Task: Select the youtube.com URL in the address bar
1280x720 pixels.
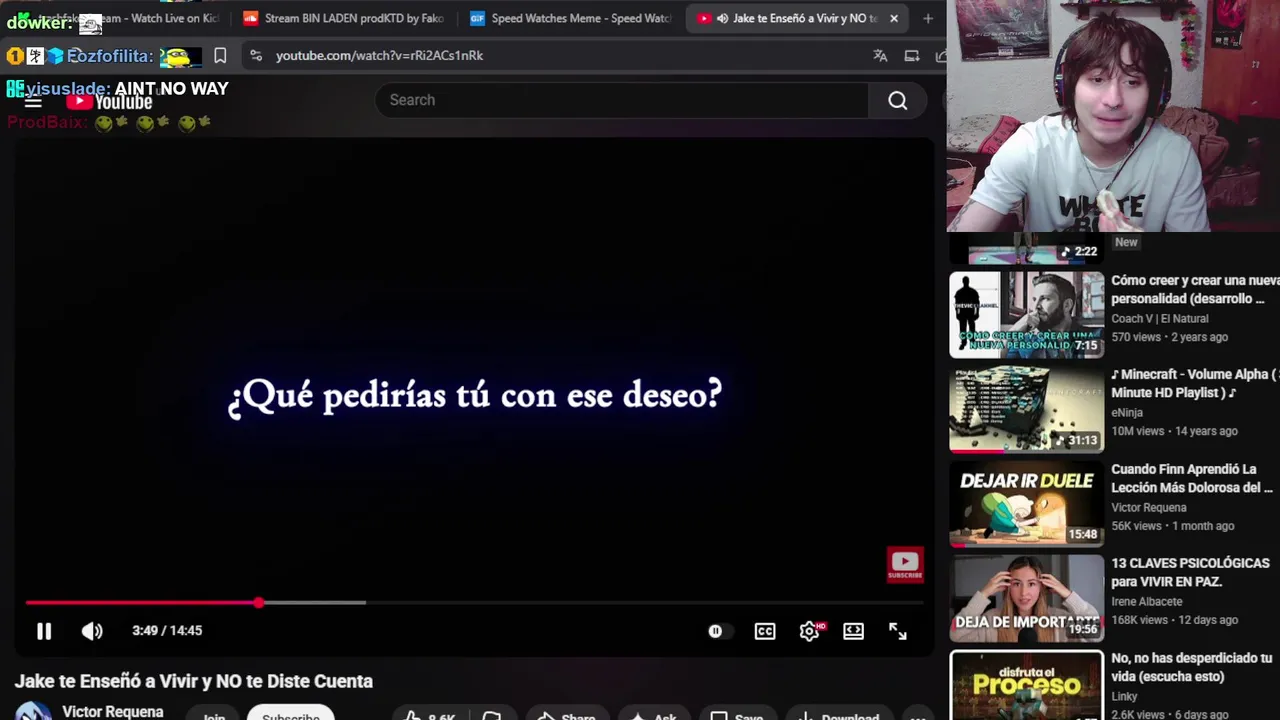Action: (379, 56)
